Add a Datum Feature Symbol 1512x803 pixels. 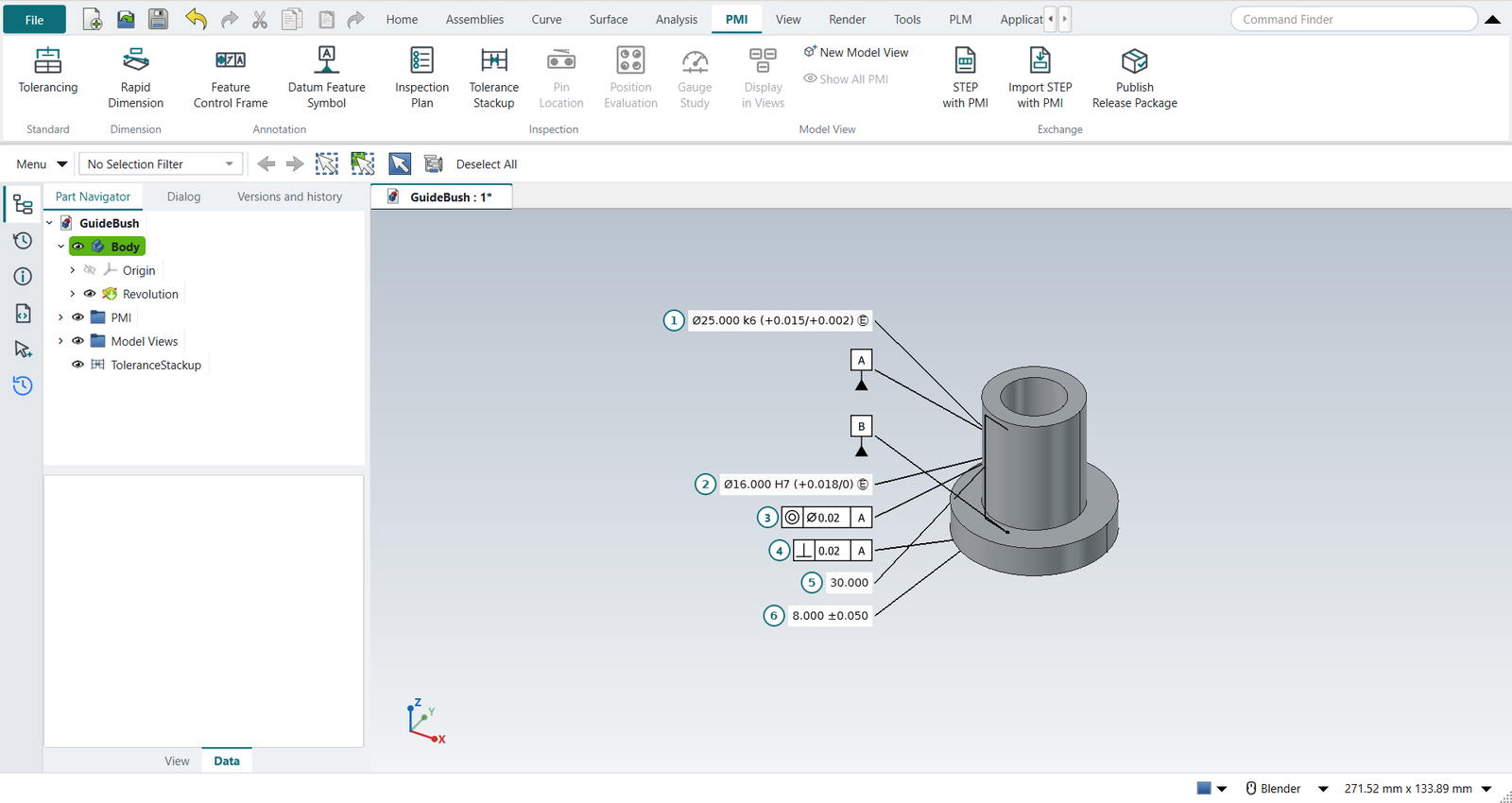pos(327,77)
